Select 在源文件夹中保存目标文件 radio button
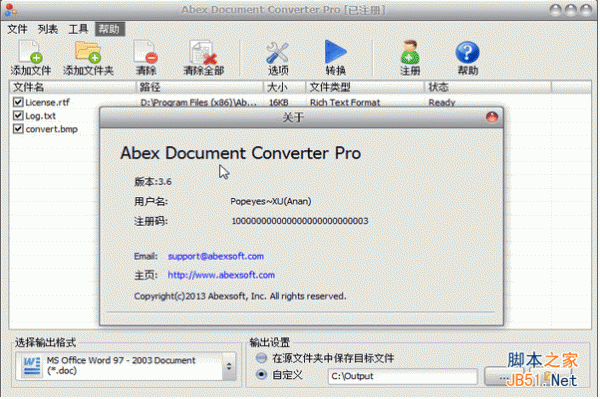This screenshot has height=399, width=600. click(261, 358)
